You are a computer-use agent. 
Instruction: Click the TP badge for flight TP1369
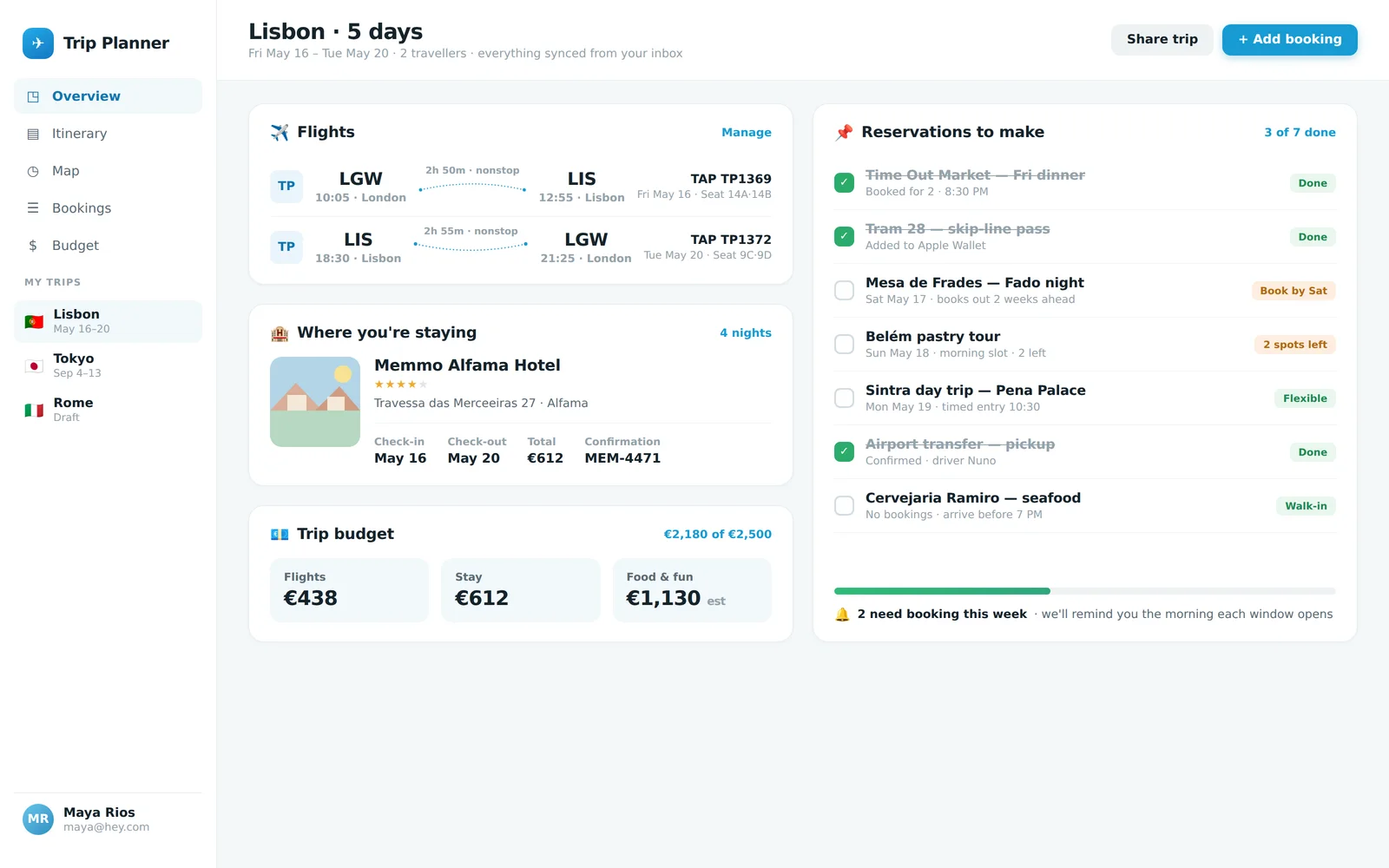point(286,186)
